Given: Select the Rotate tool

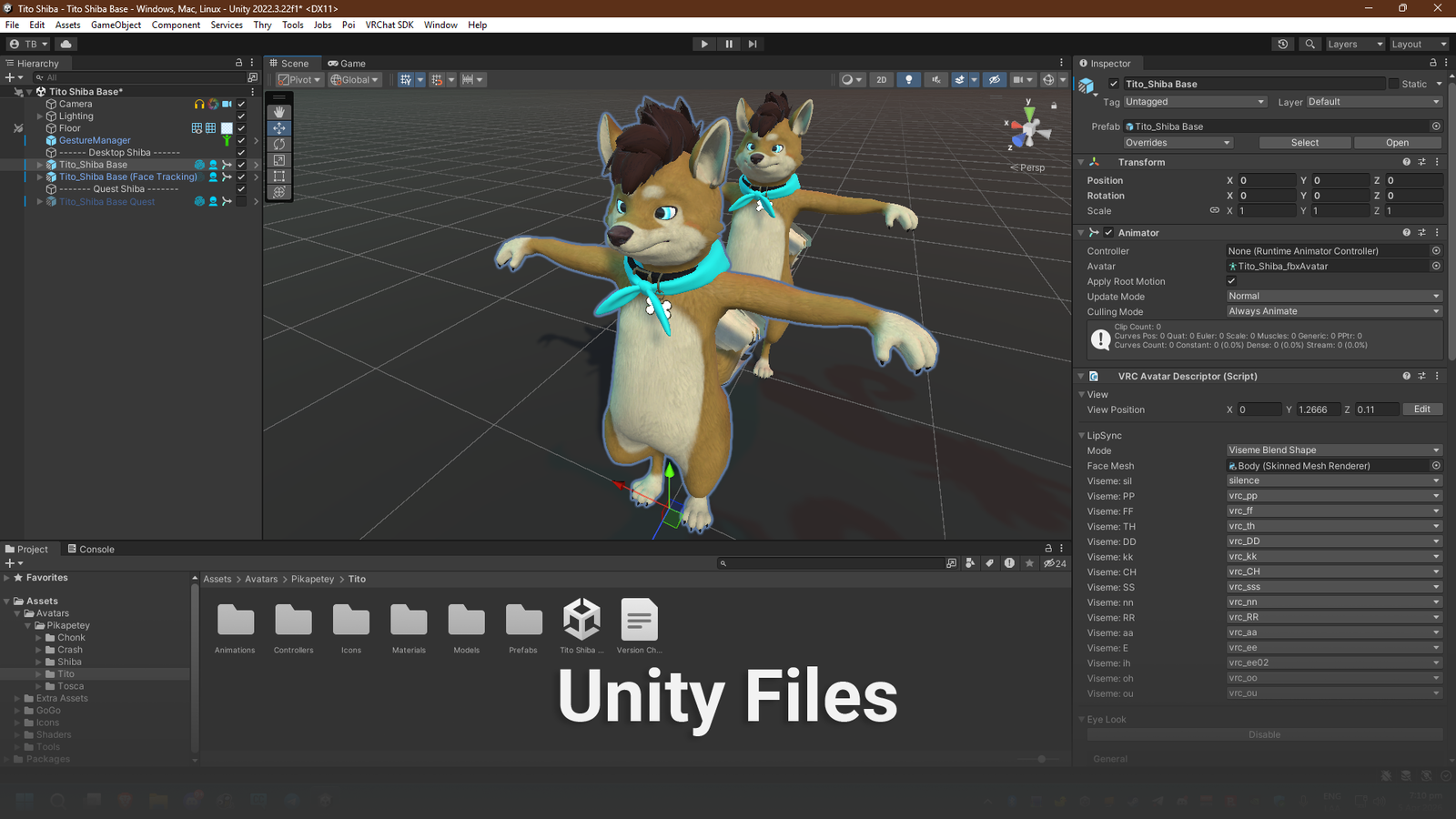Looking at the screenshot, I should point(278,144).
